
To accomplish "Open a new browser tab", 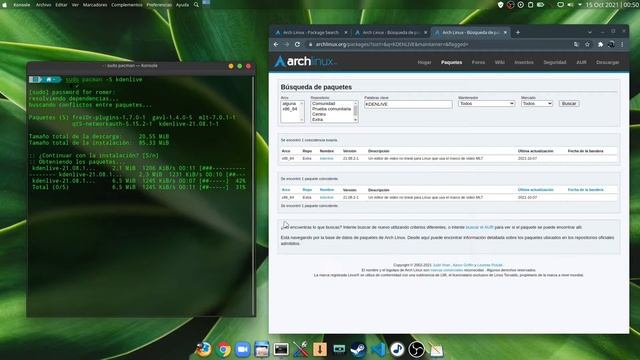I will pos(518,32).
